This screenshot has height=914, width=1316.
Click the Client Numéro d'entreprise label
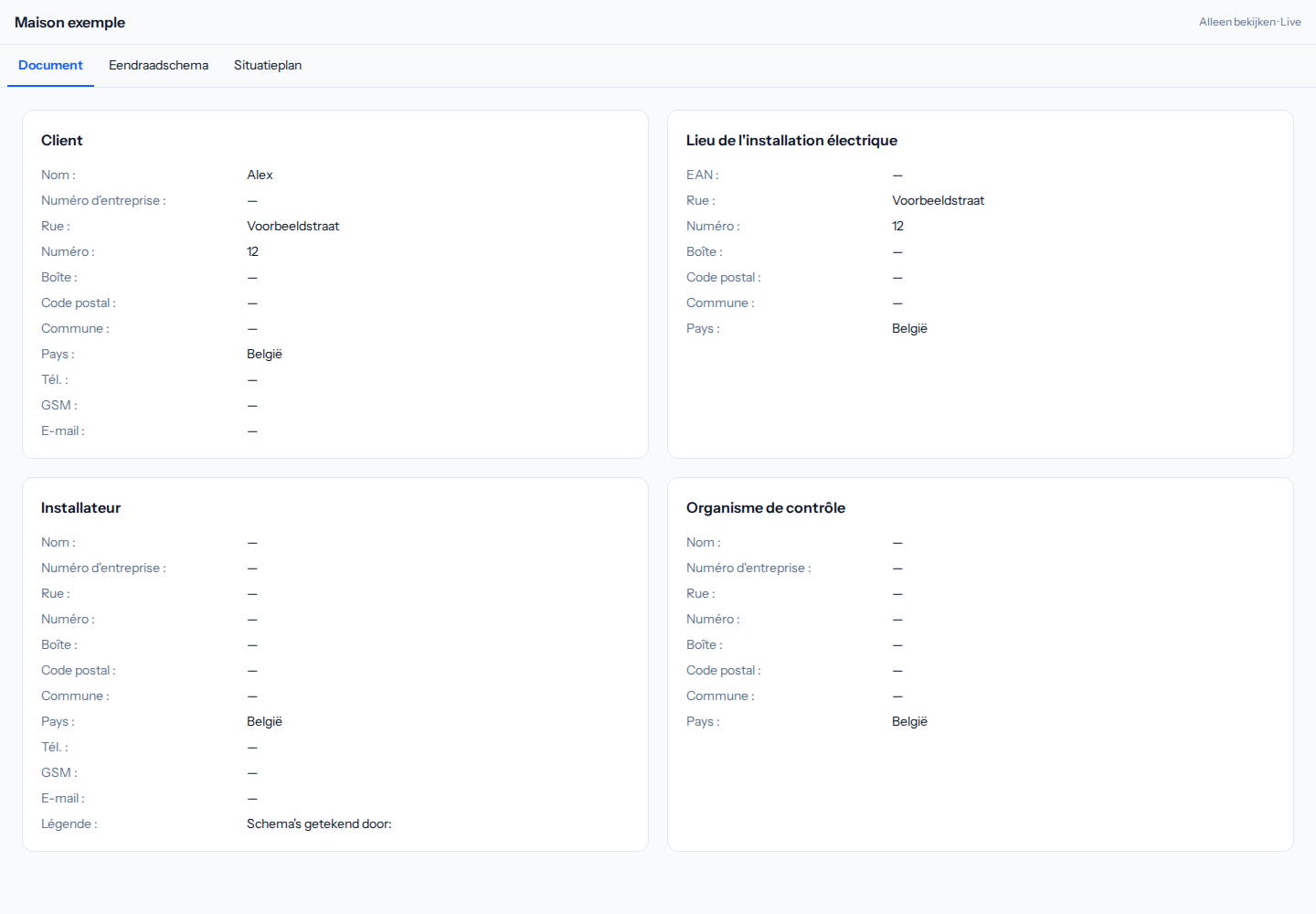pos(103,200)
